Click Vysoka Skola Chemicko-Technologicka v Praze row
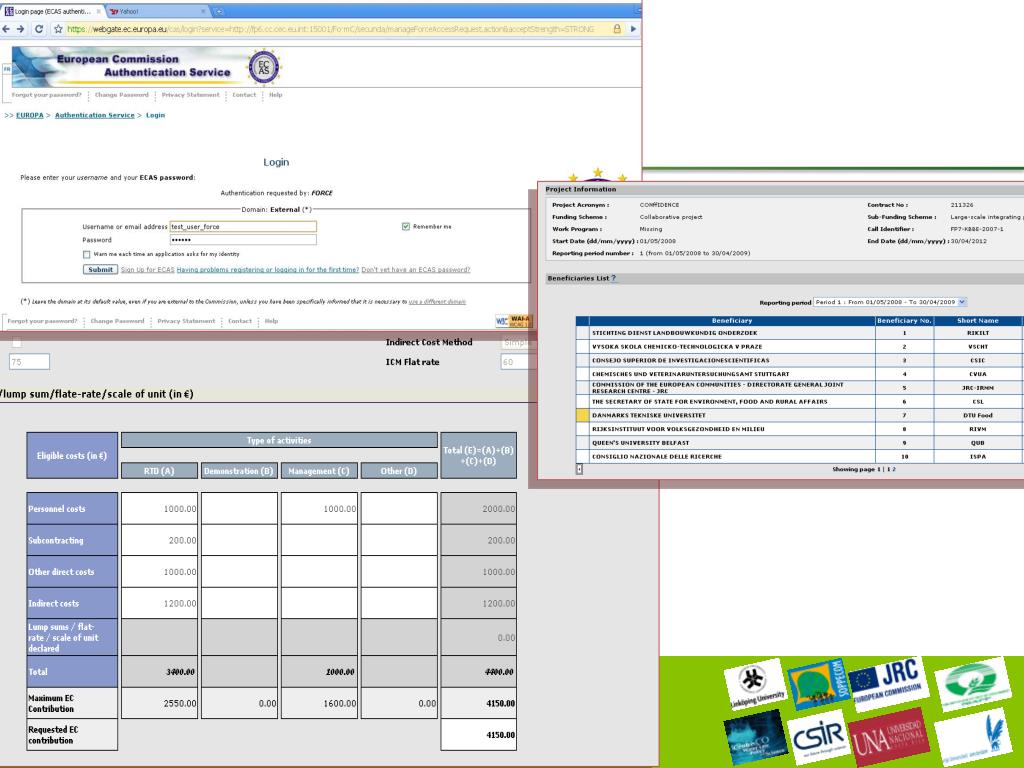1024x768 pixels. click(x=799, y=347)
